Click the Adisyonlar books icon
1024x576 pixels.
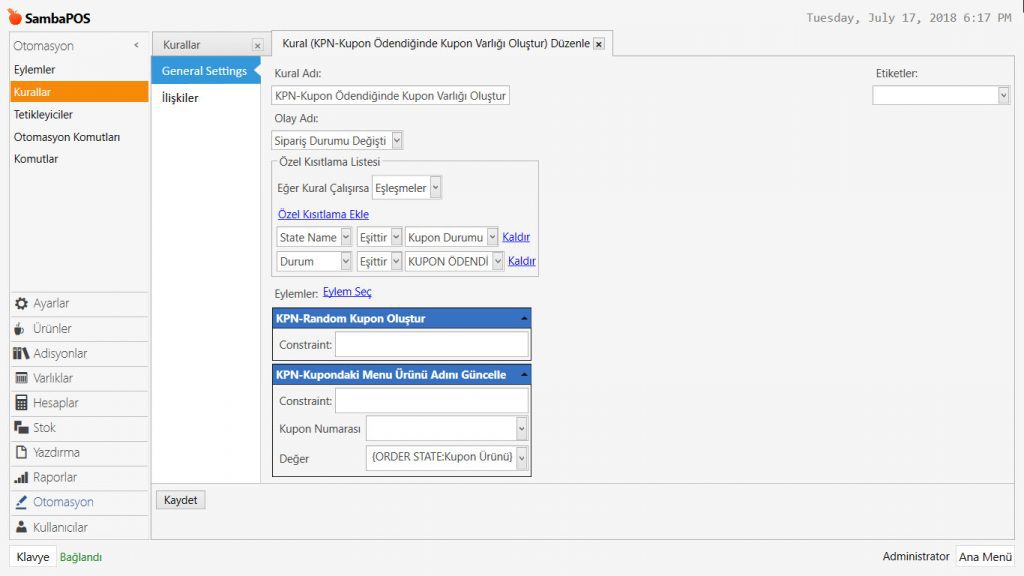click(21, 354)
